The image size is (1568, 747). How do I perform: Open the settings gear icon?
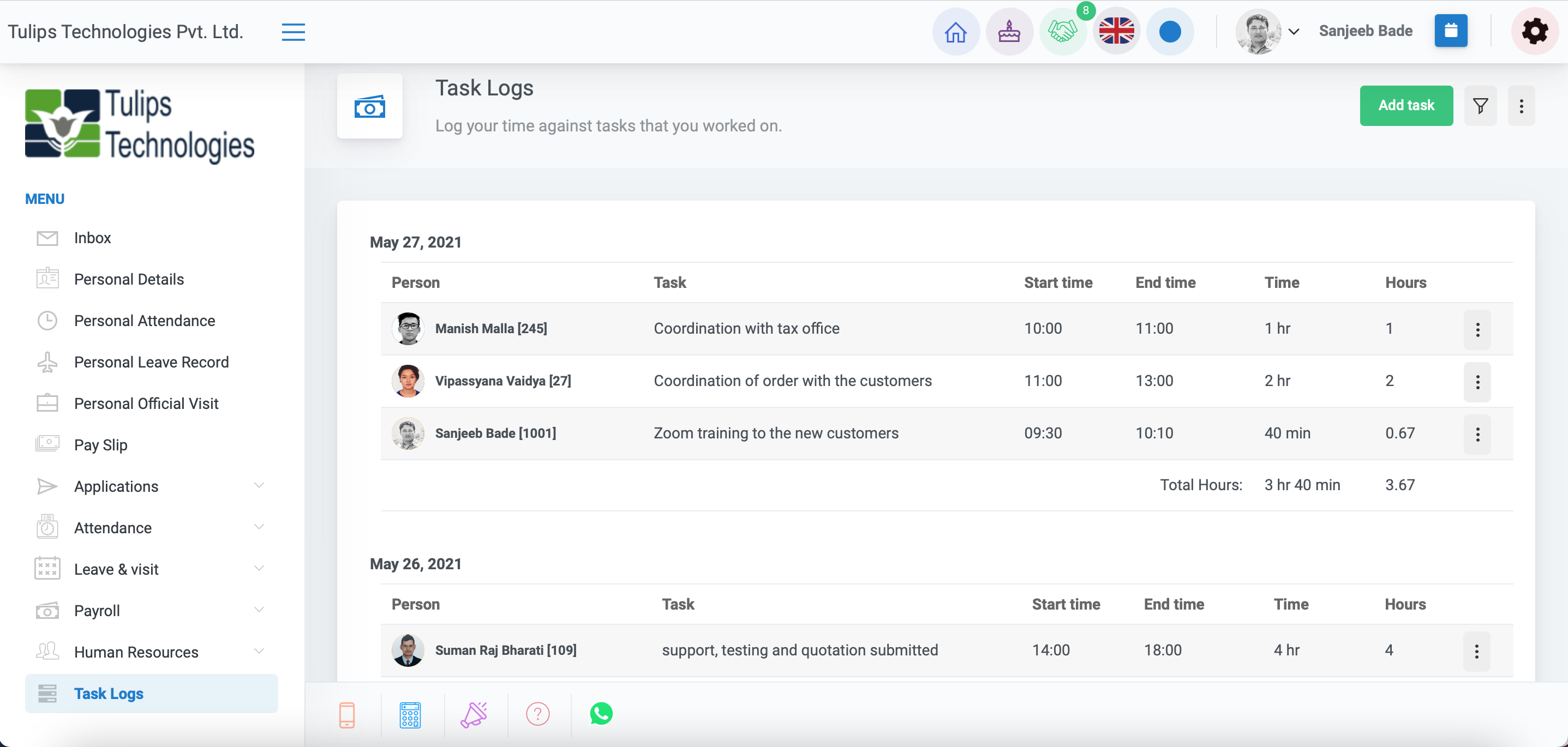(1535, 32)
